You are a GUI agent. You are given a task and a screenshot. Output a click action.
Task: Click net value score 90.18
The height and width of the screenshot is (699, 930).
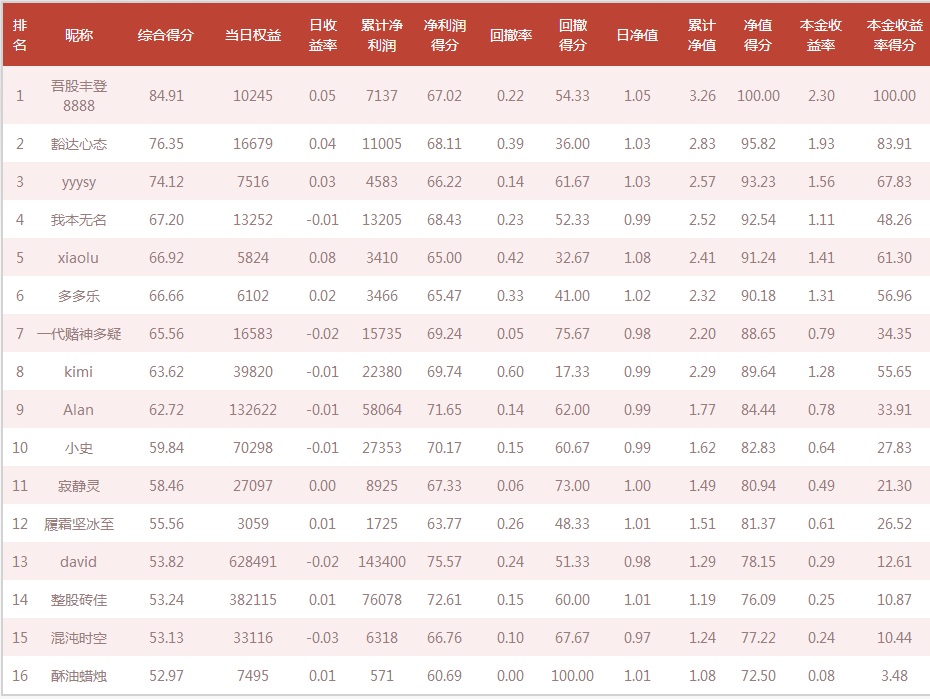tap(758, 295)
